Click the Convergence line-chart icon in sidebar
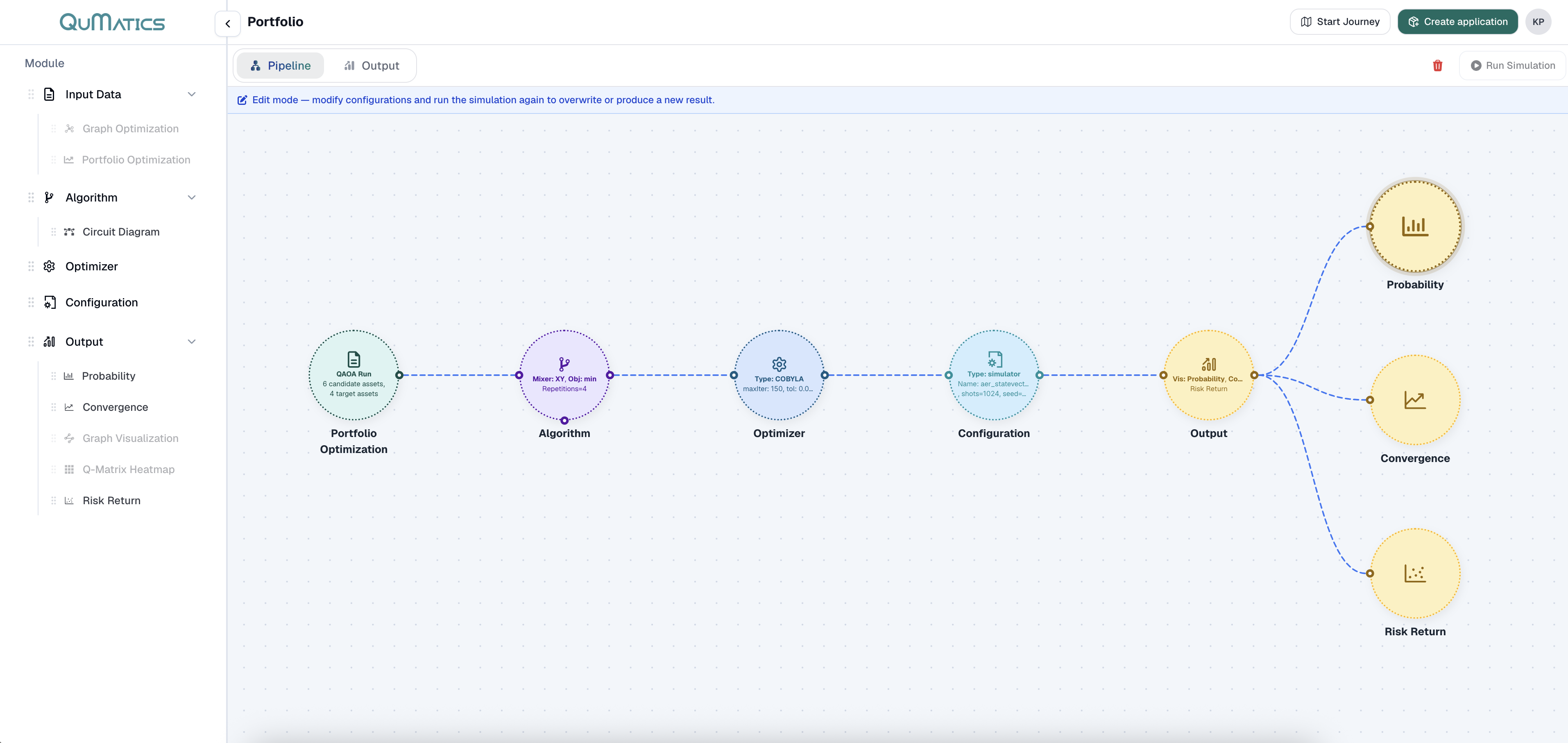The width and height of the screenshot is (1568, 743). pos(69,407)
